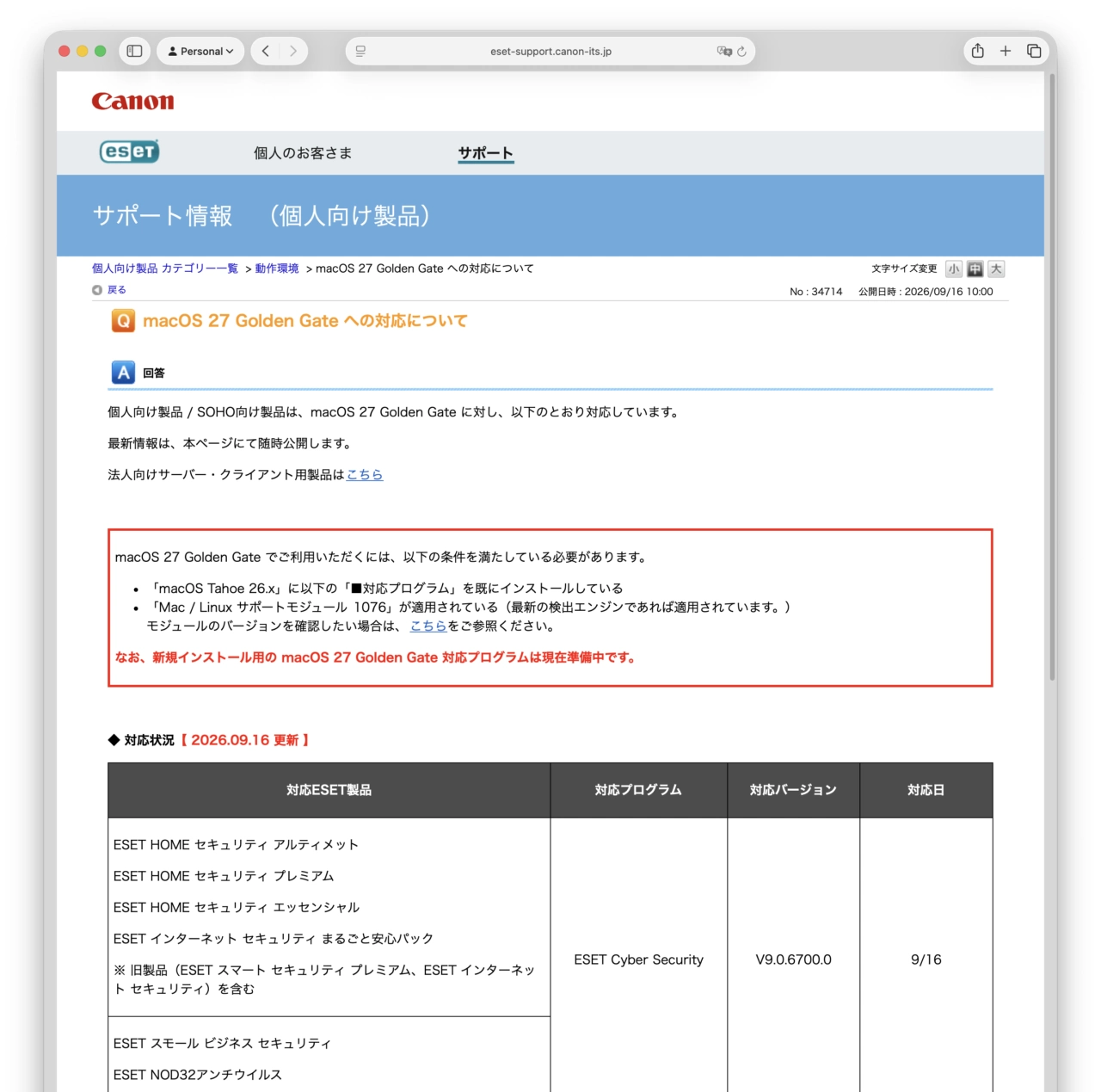1101x1092 pixels.
Task: Open the Personal profile dropdown
Action: (200, 51)
